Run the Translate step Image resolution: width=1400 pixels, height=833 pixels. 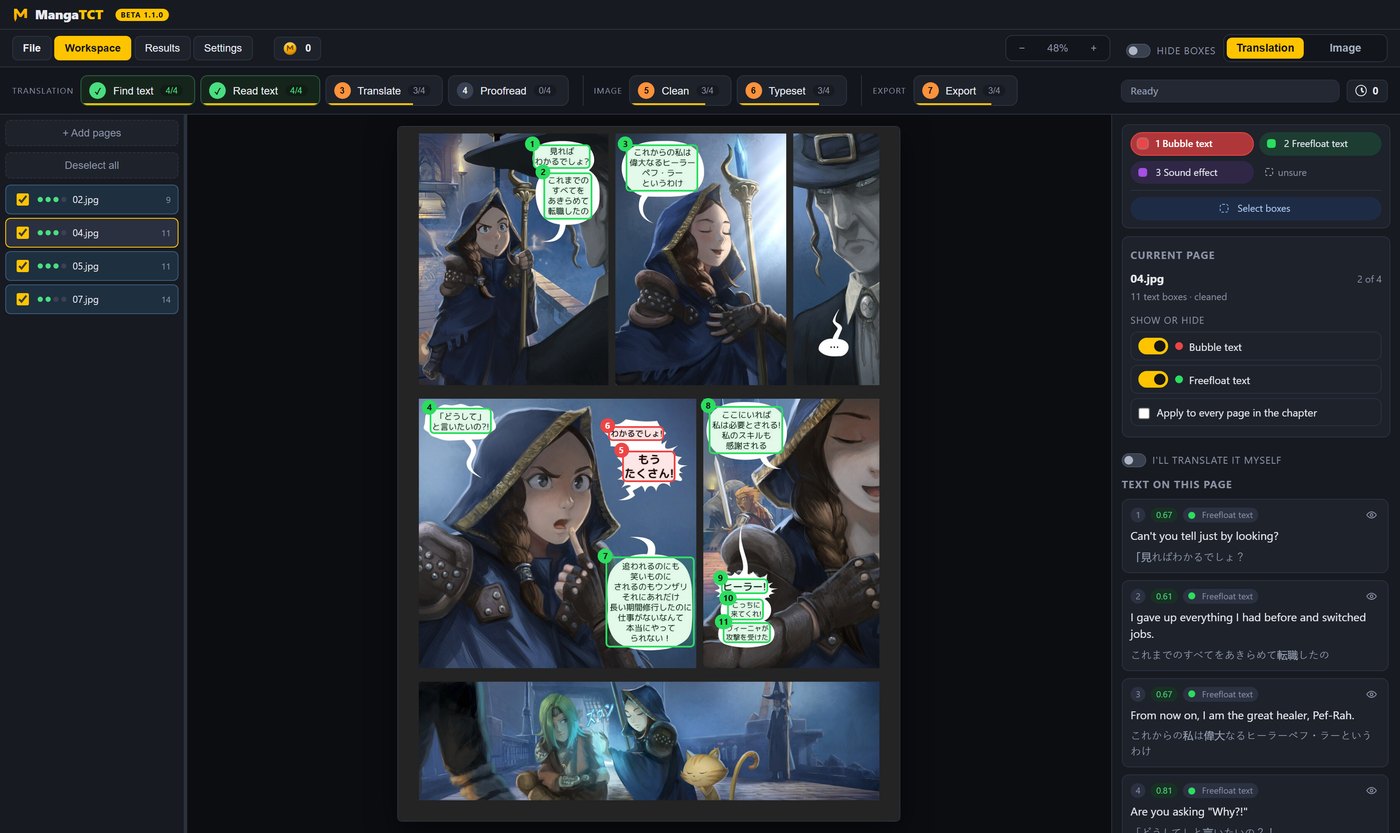(383, 90)
